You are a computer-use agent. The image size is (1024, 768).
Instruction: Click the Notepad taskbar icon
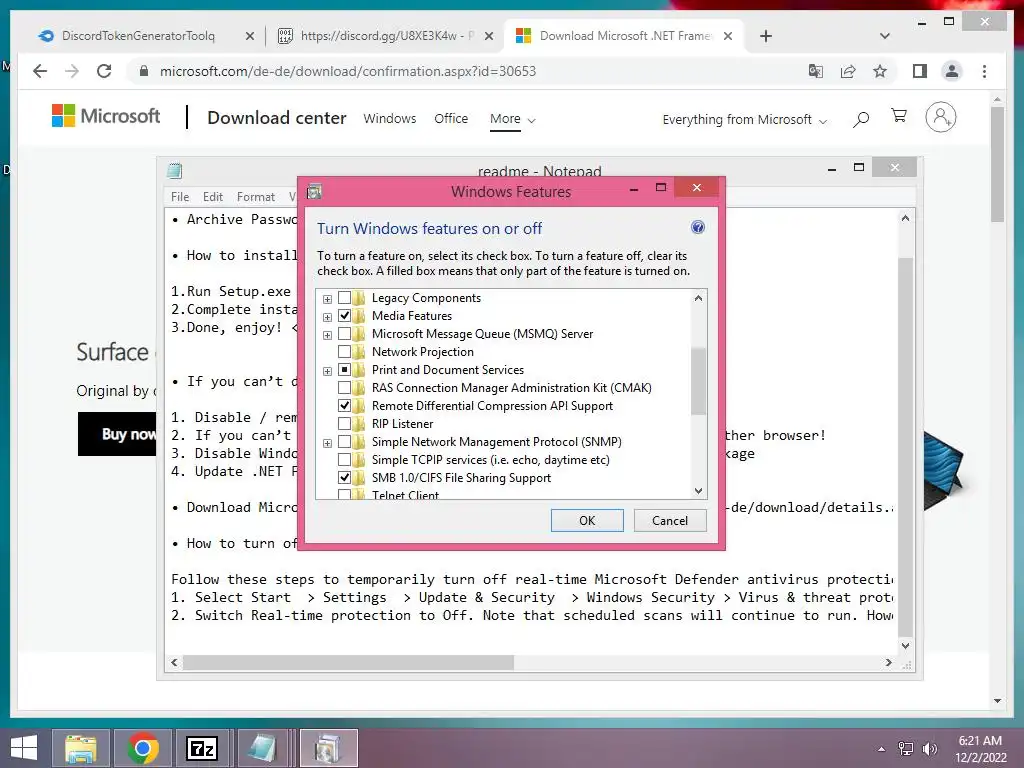tap(264, 748)
